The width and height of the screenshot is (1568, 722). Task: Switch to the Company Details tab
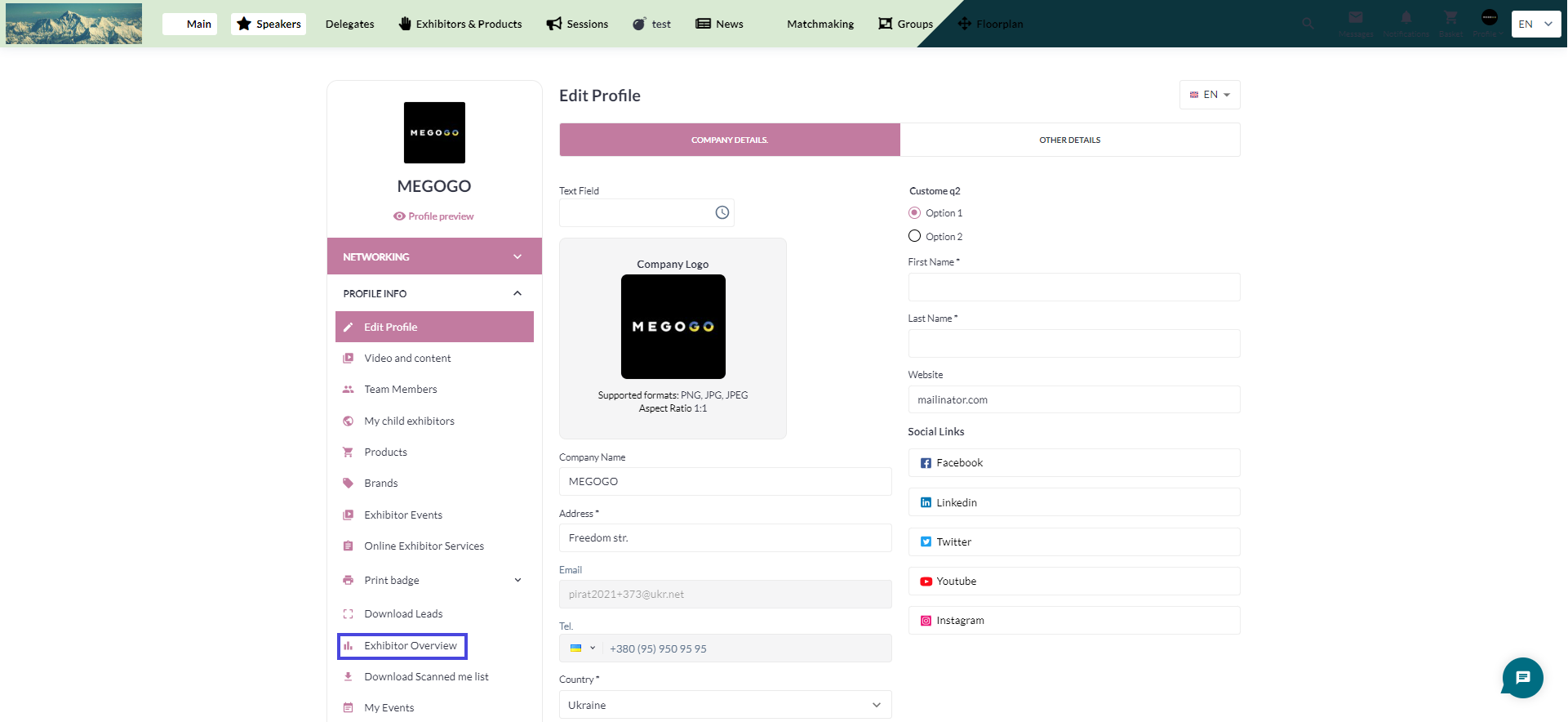[730, 140]
